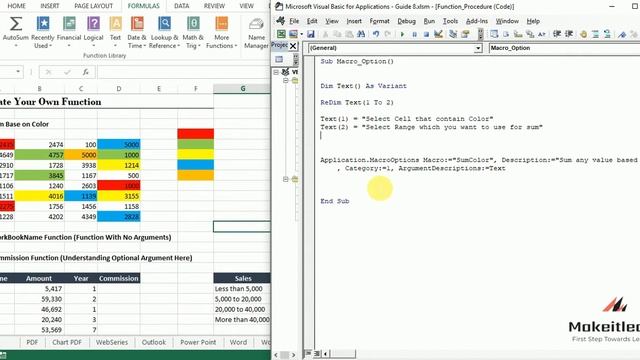Image resolution: width=640 pixels, height=360 pixels.
Task: Switch to Full Module View at code window bottom
Action: (x=317, y=353)
